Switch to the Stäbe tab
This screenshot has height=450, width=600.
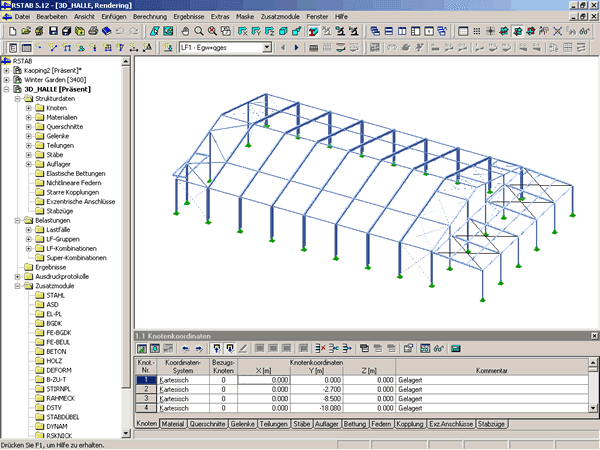pos(301,424)
